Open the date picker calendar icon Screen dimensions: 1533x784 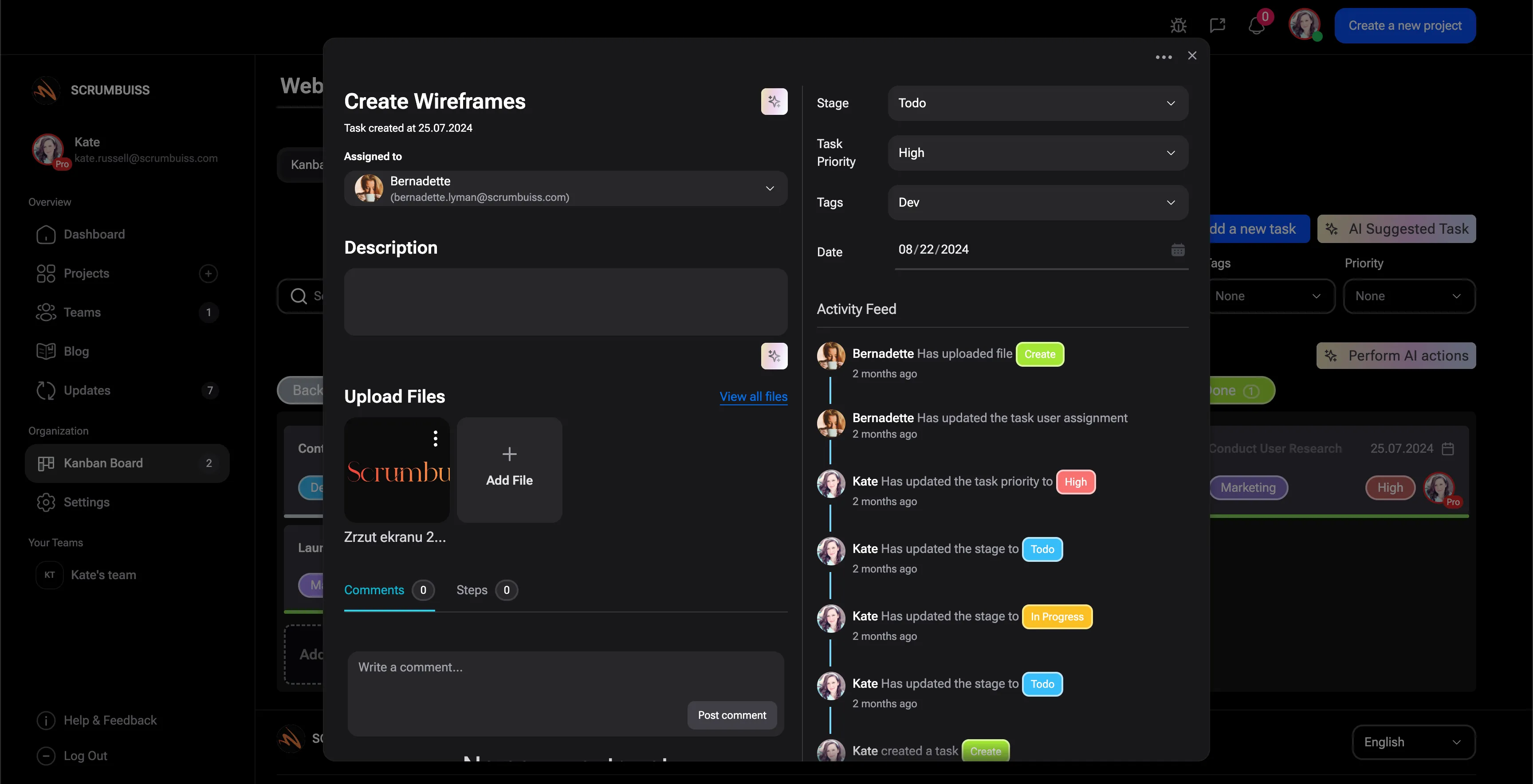click(1178, 250)
